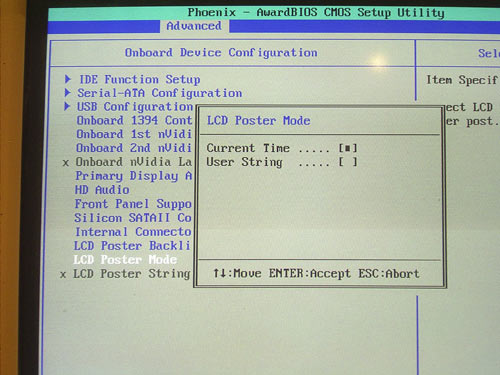Click the Phoenix AwardBIOS title text
Image resolution: width=500 pixels, height=375 pixels.
[x=316, y=13]
